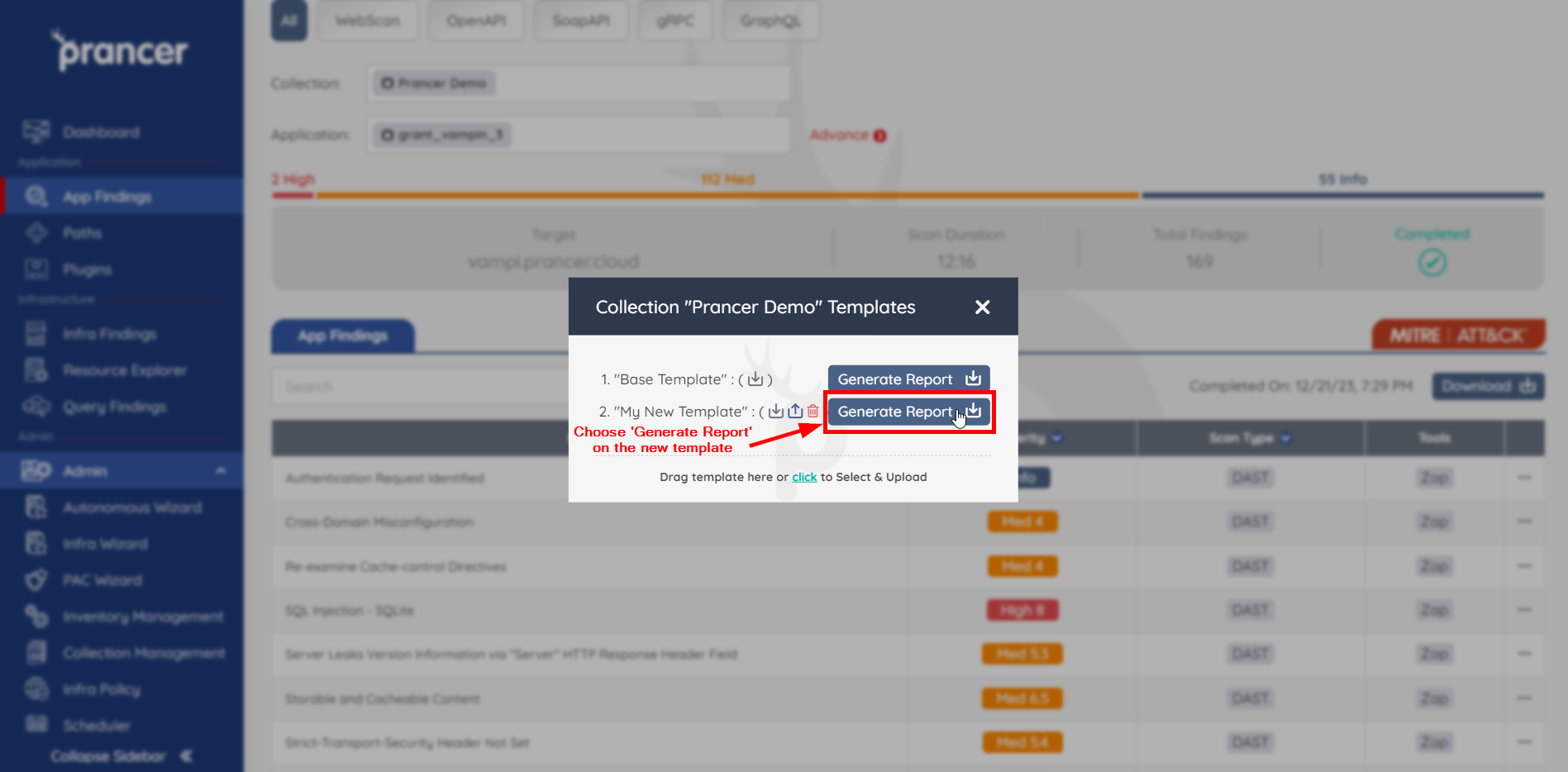Screen dimensions: 1568x772
Task: Open the Scan Type column filter arrow
Action: 1286,438
